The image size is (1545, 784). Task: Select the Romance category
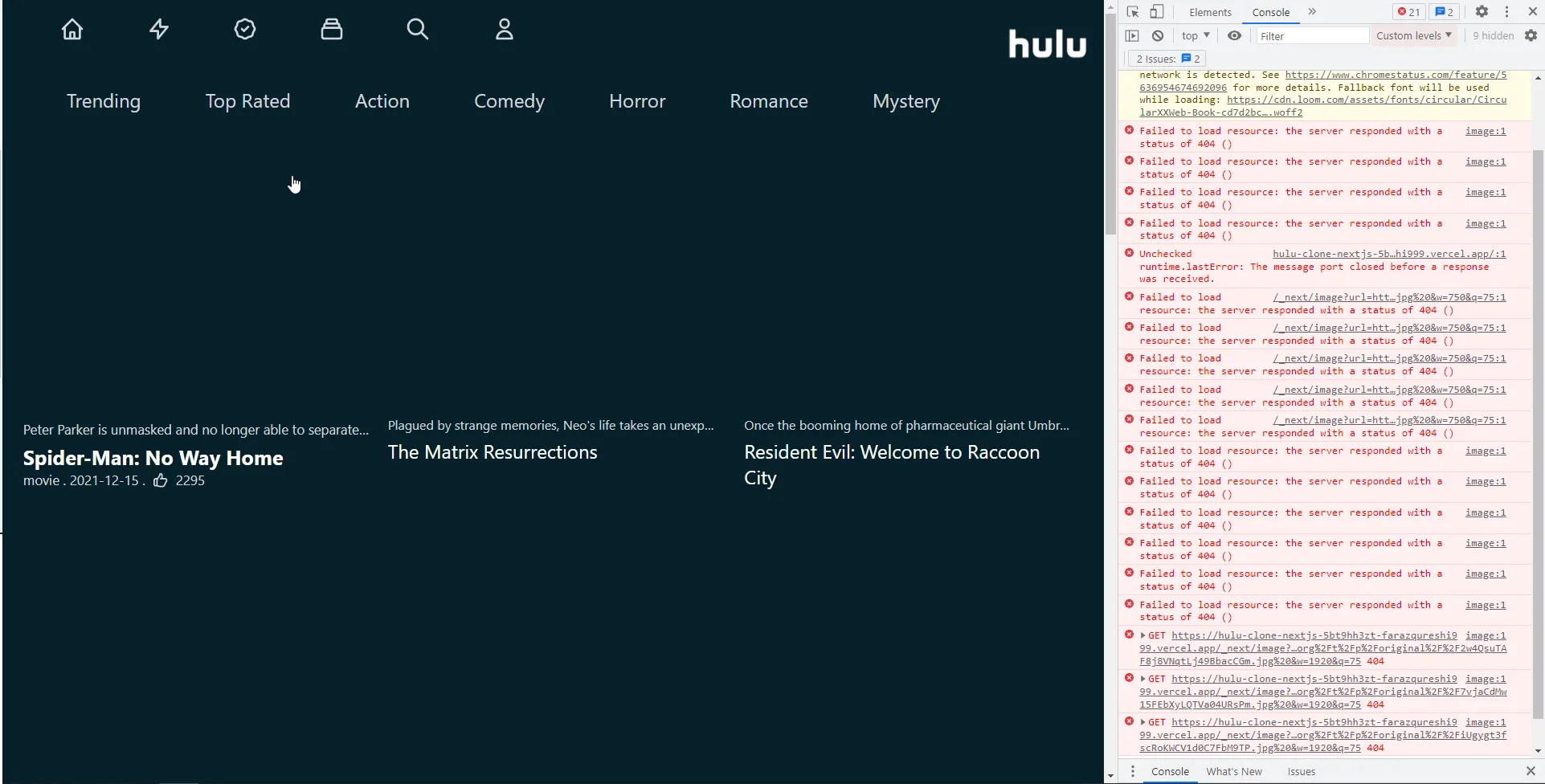click(x=769, y=101)
